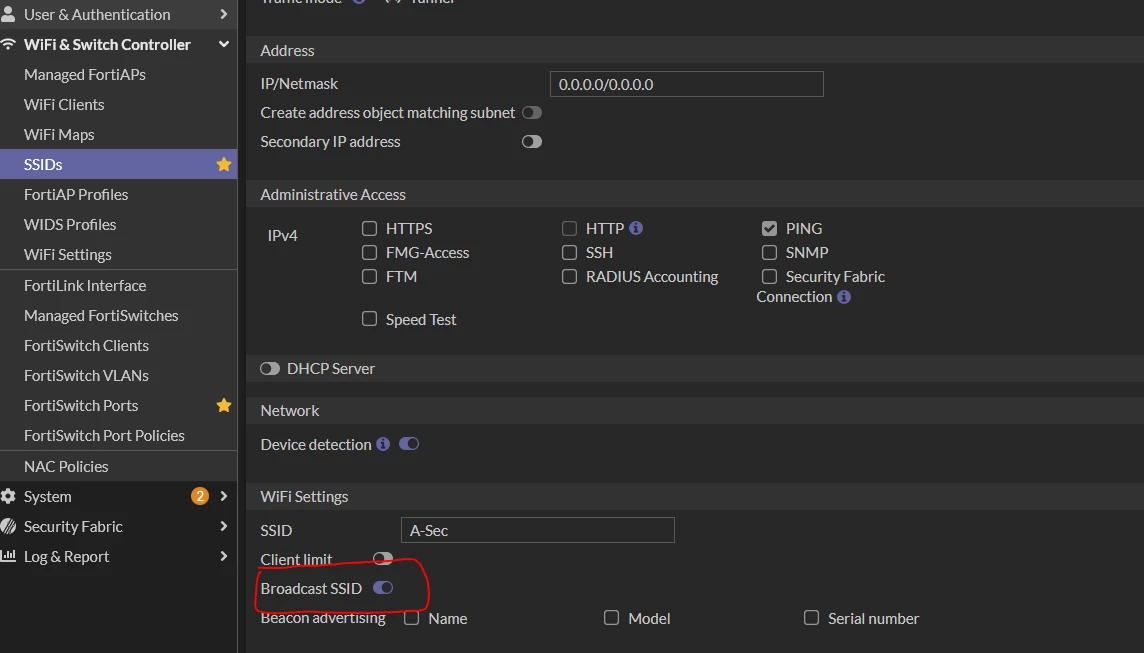The width and height of the screenshot is (1144, 653).
Task: Disable the Device detection toggle
Action: [409, 444]
